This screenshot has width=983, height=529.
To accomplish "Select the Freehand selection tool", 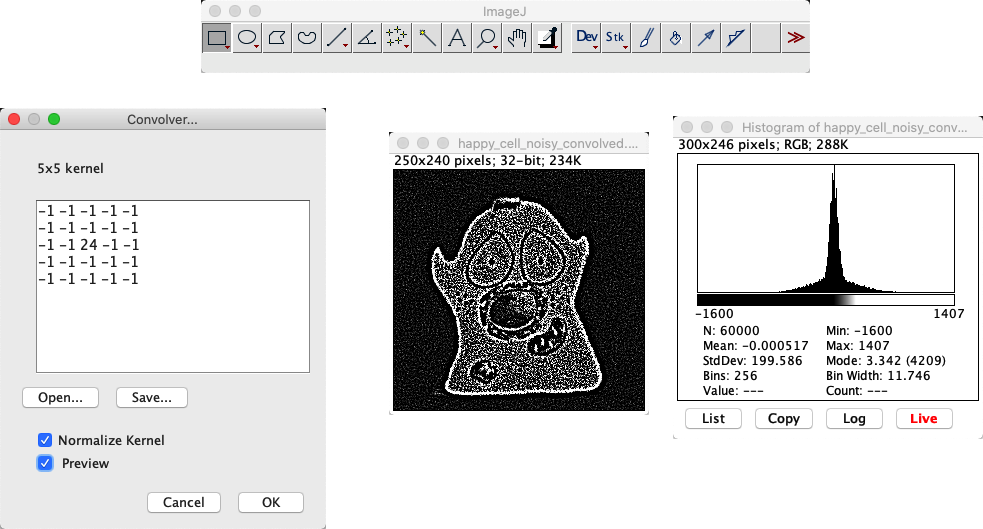I will [307, 38].
